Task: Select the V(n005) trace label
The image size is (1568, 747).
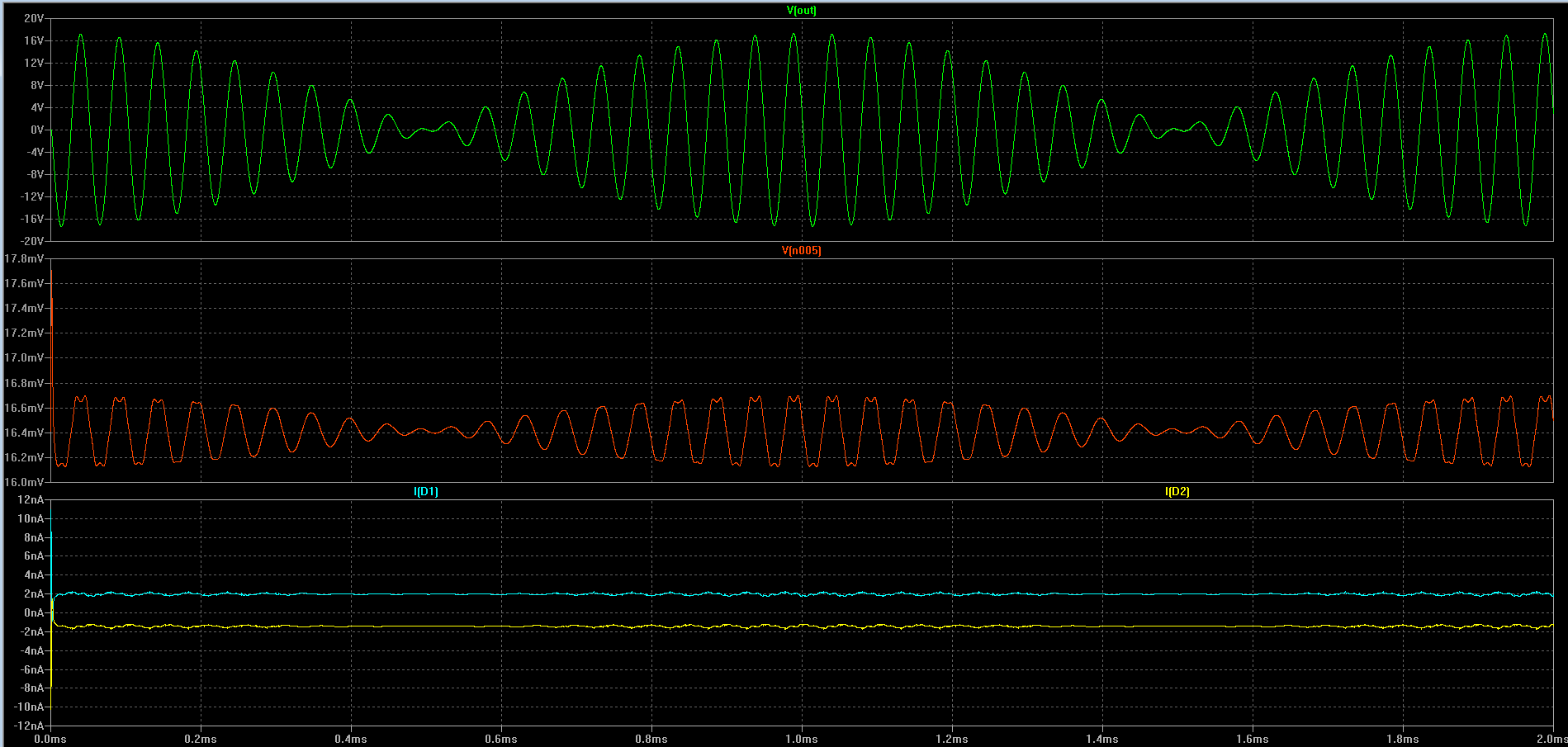Action: pos(801,251)
